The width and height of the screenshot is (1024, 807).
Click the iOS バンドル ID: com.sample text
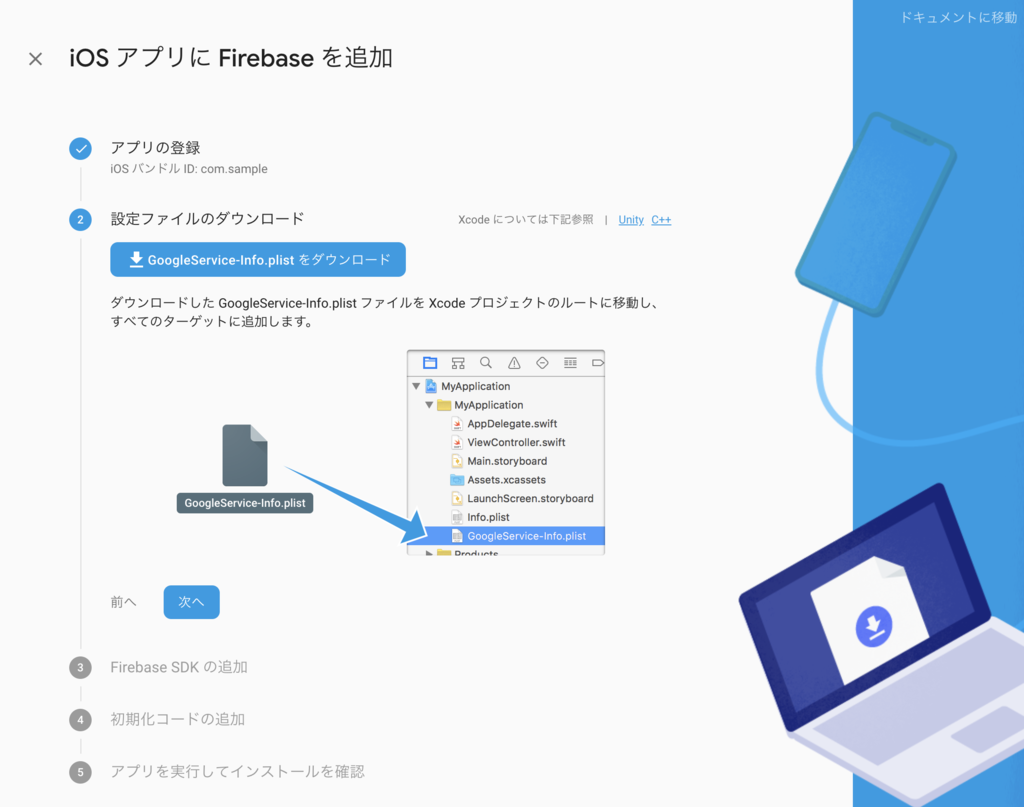[x=189, y=169]
